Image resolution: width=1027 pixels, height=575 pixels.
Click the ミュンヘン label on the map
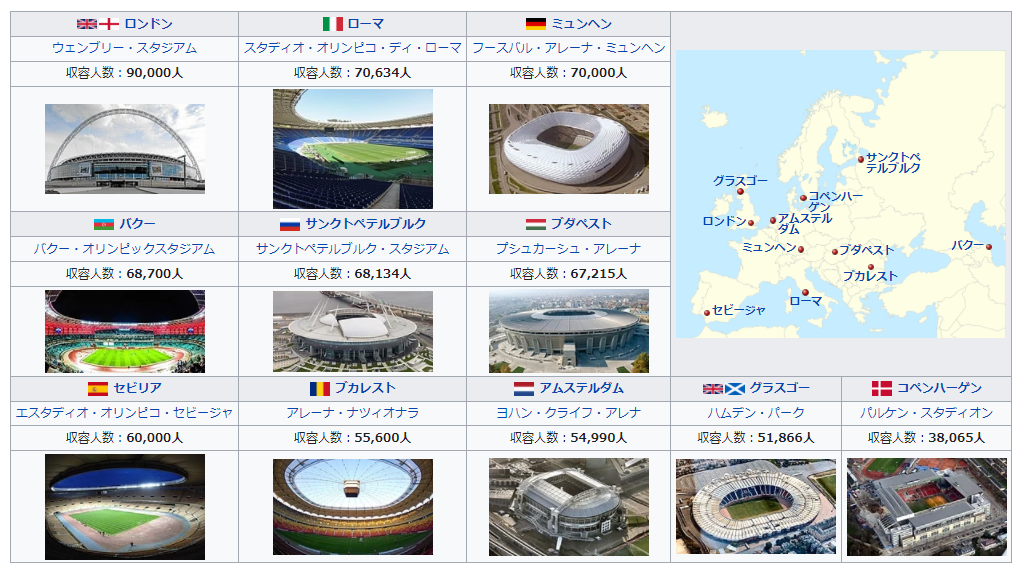(x=769, y=248)
